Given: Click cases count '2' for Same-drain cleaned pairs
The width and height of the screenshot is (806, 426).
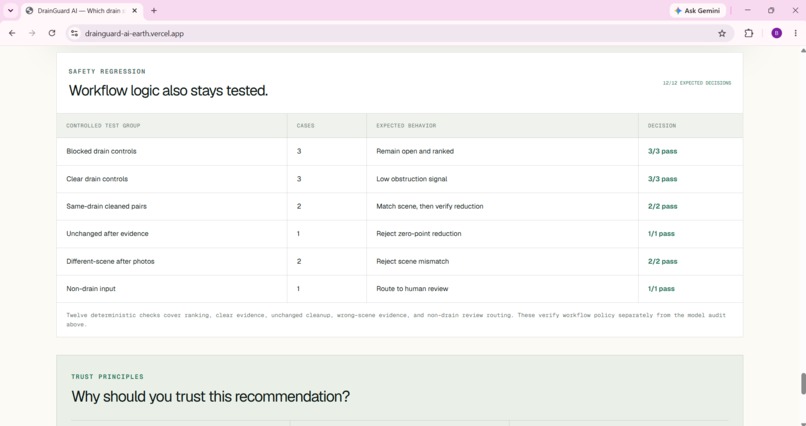Looking at the screenshot, I should 299,206.
